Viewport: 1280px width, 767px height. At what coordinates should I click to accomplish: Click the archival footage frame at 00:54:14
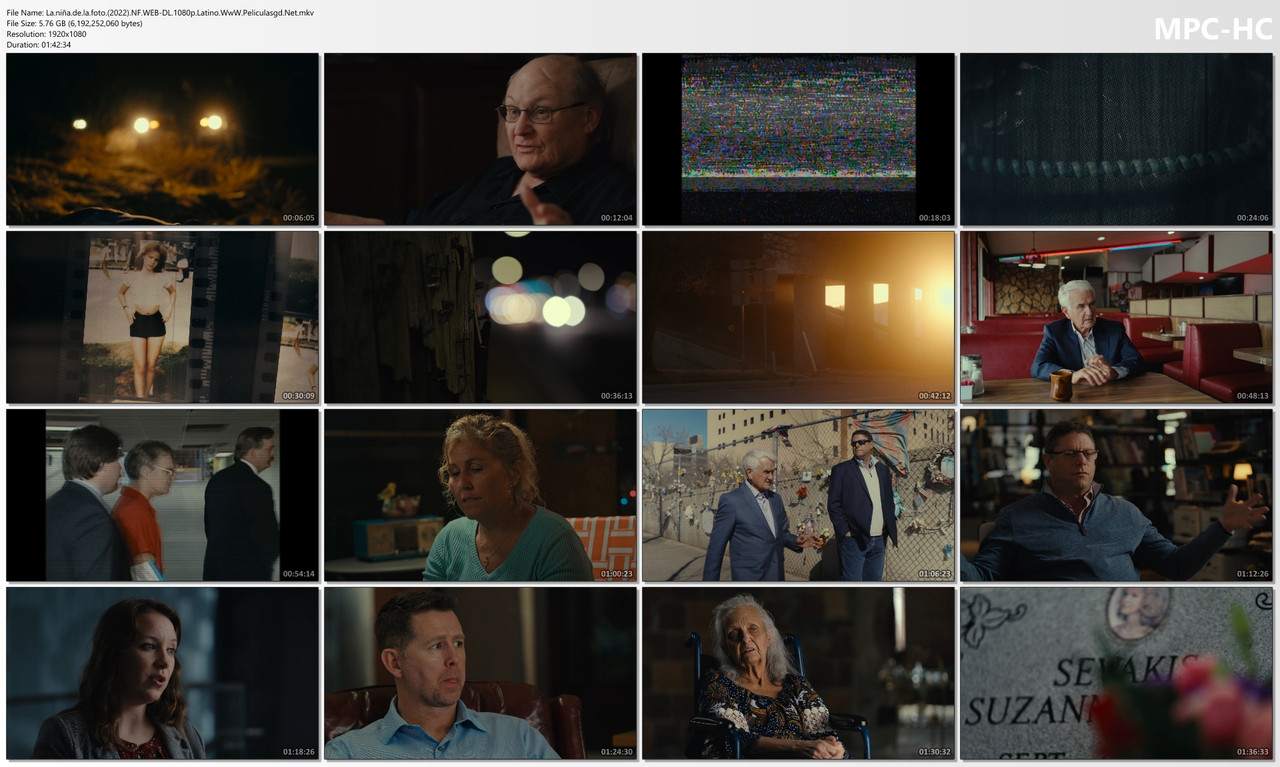pos(162,495)
